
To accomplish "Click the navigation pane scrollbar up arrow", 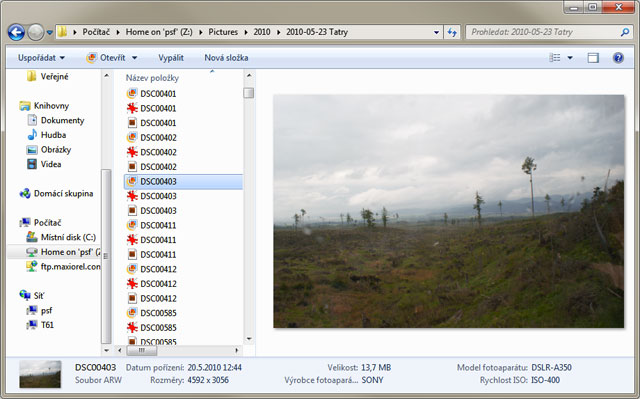I will click(107, 75).
